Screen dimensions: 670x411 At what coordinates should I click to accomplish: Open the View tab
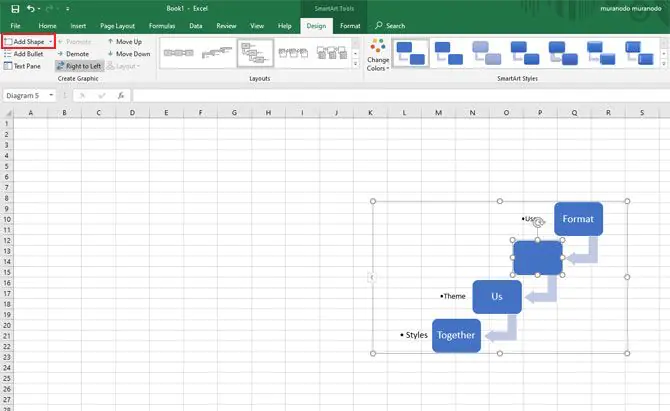(257, 26)
